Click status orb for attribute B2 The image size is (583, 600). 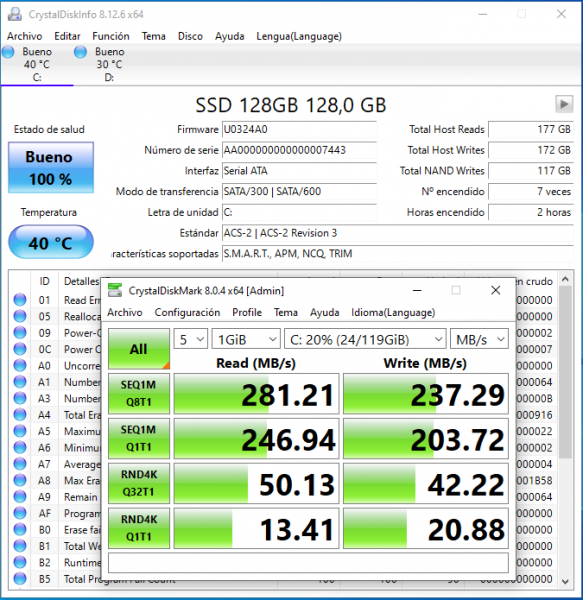click(x=20, y=562)
